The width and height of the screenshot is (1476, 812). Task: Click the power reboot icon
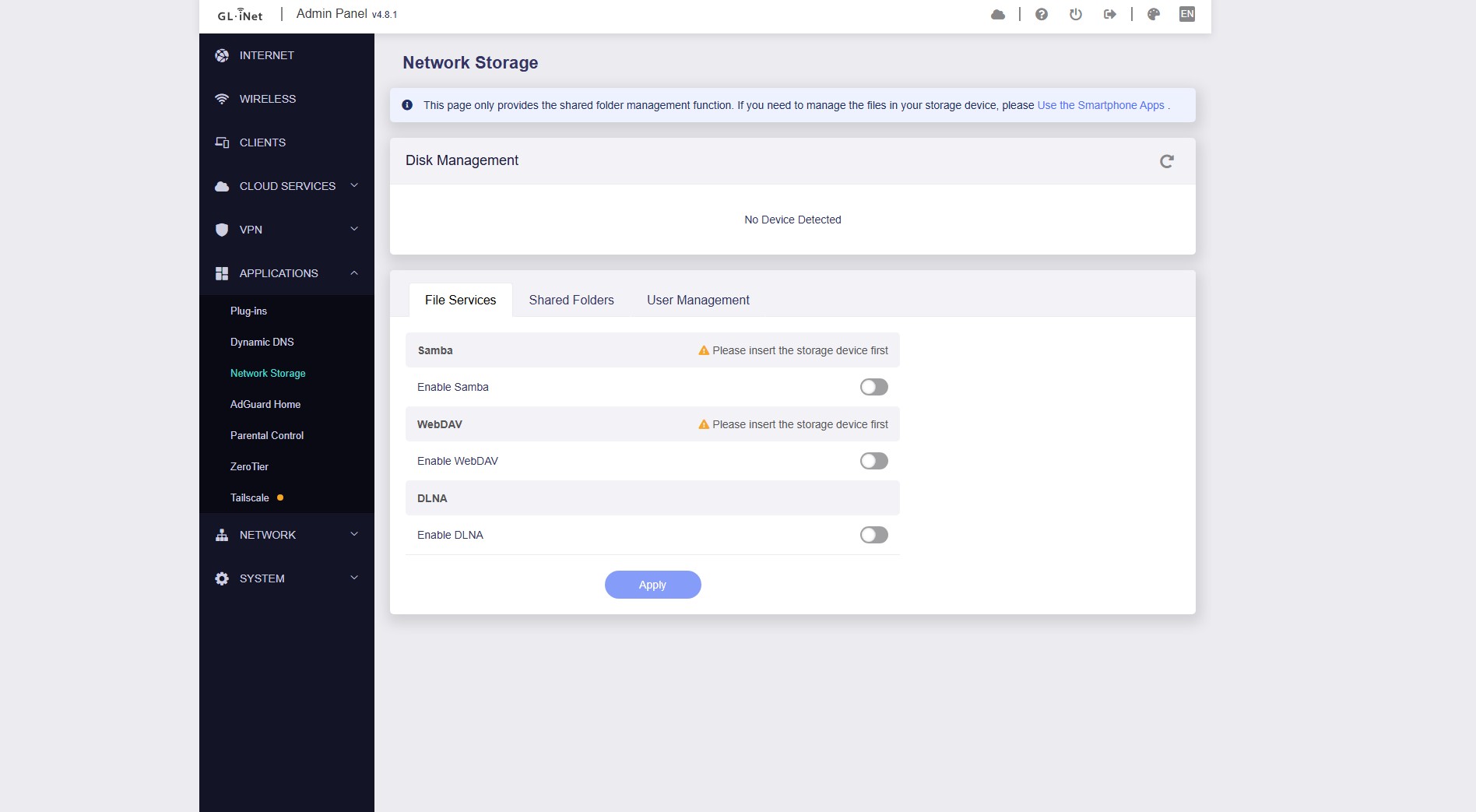point(1075,15)
